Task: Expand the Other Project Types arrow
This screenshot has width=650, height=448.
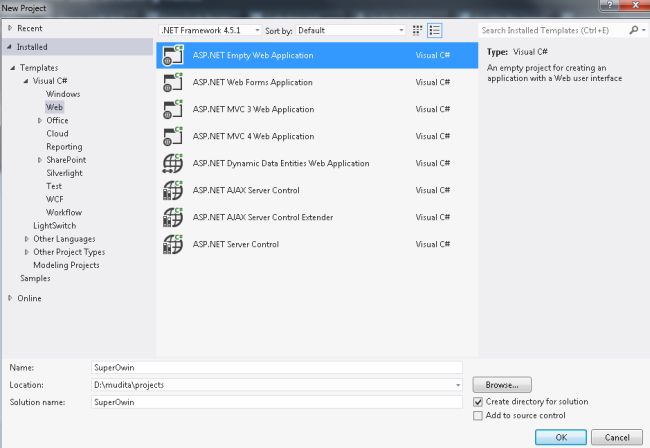Action: pyautogui.click(x=27, y=252)
